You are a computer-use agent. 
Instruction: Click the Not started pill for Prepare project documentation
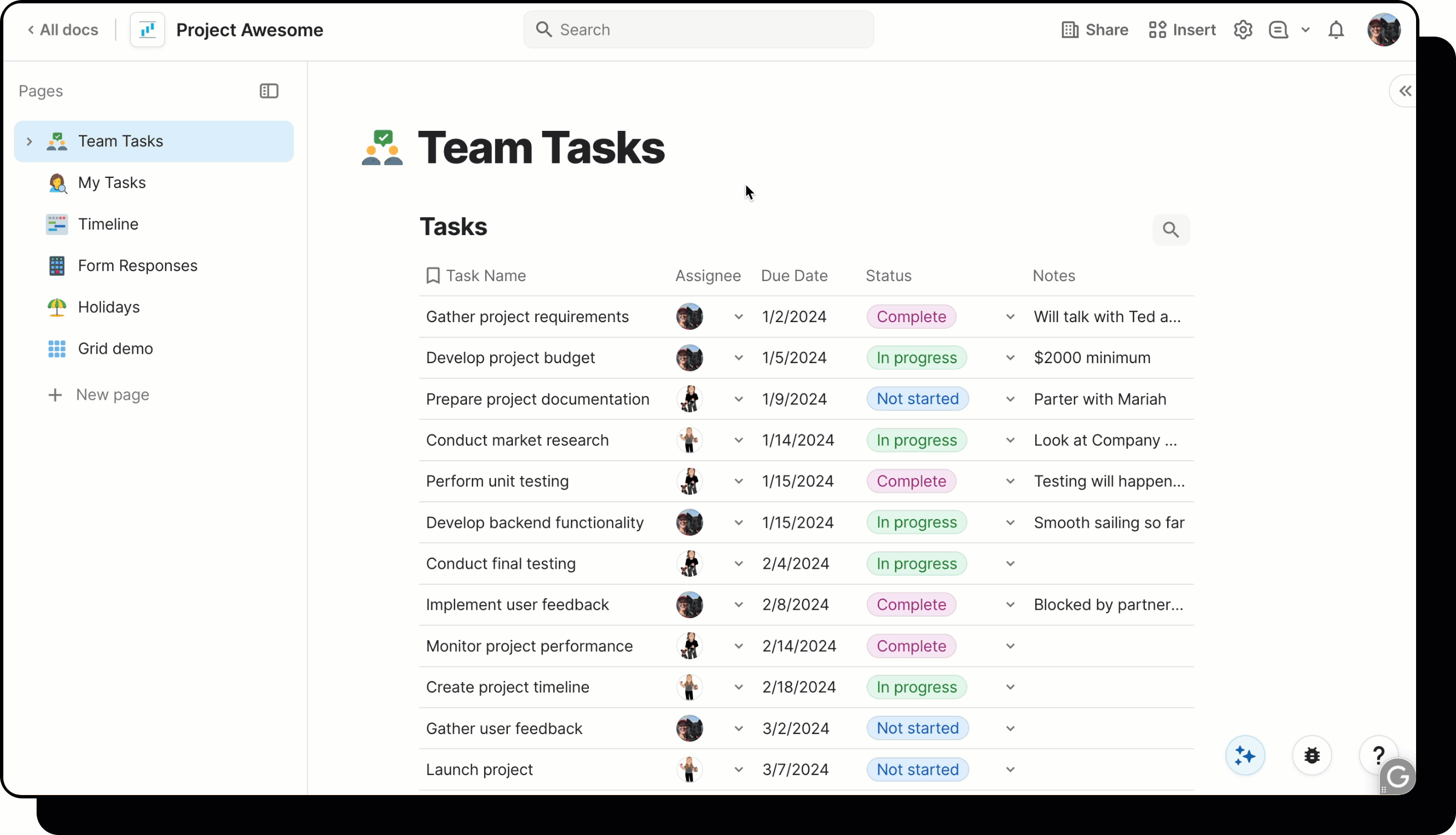(917, 399)
